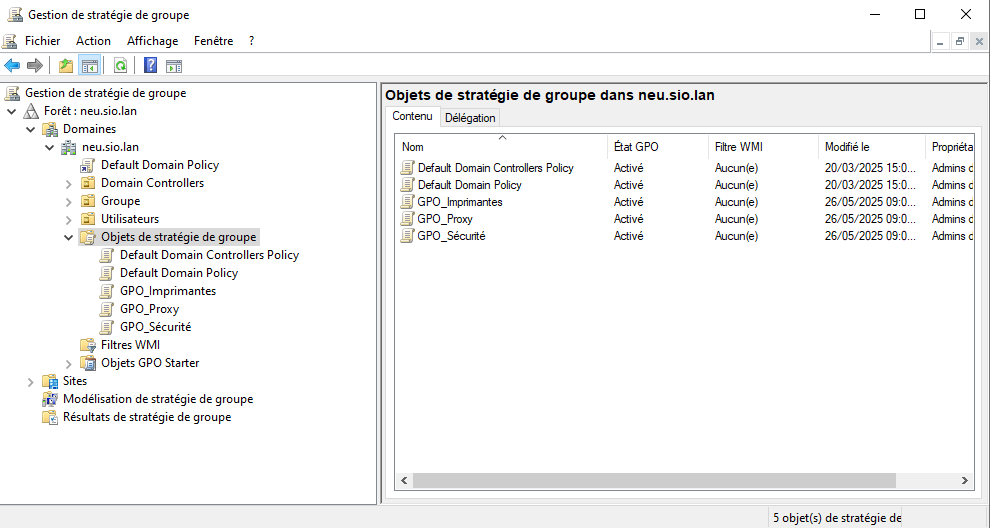Select GPO_Sécurité in the right list
Image resolution: width=992 pixels, height=528 pixels.
[x=451, y=236]
